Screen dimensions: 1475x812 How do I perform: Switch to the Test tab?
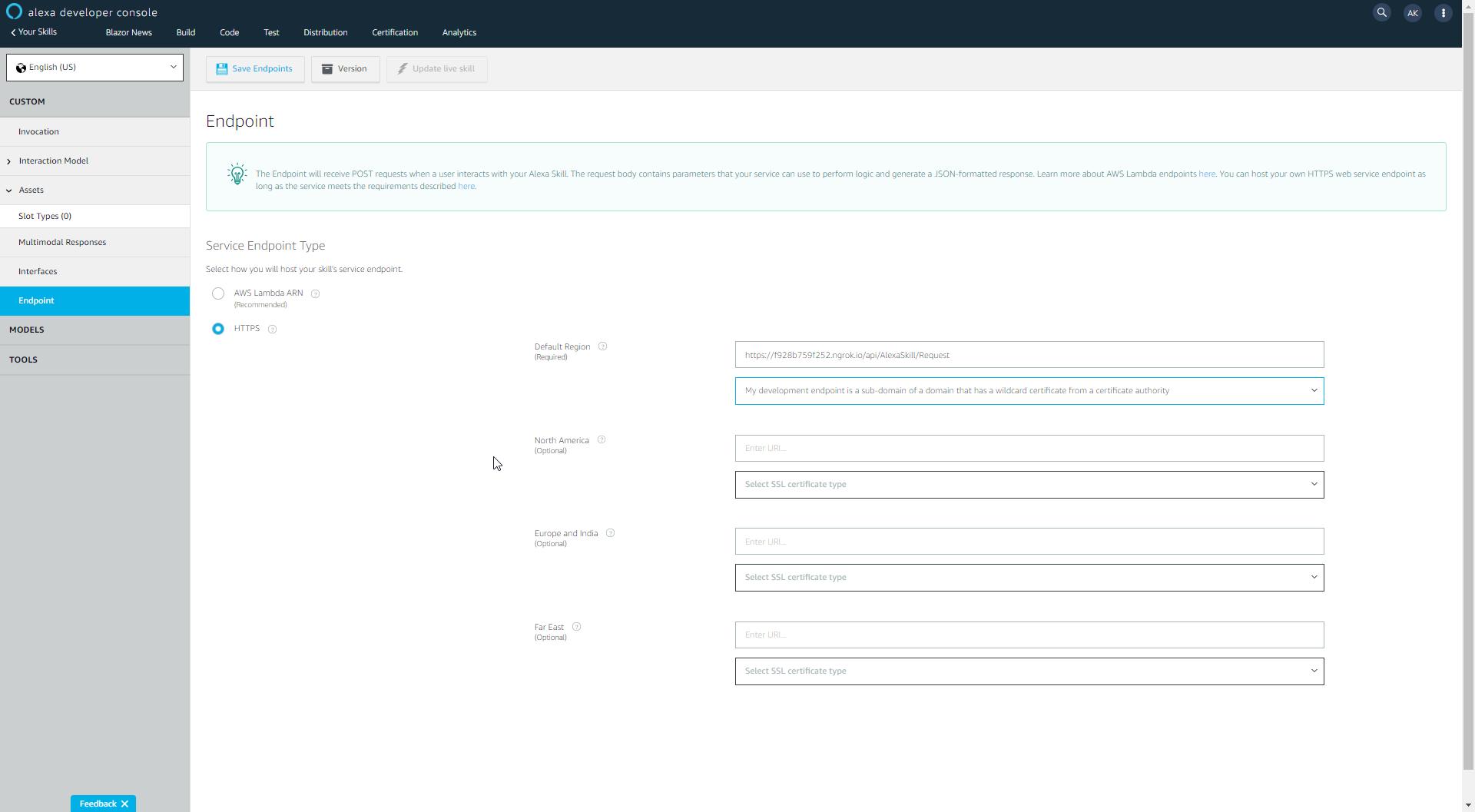271,32
